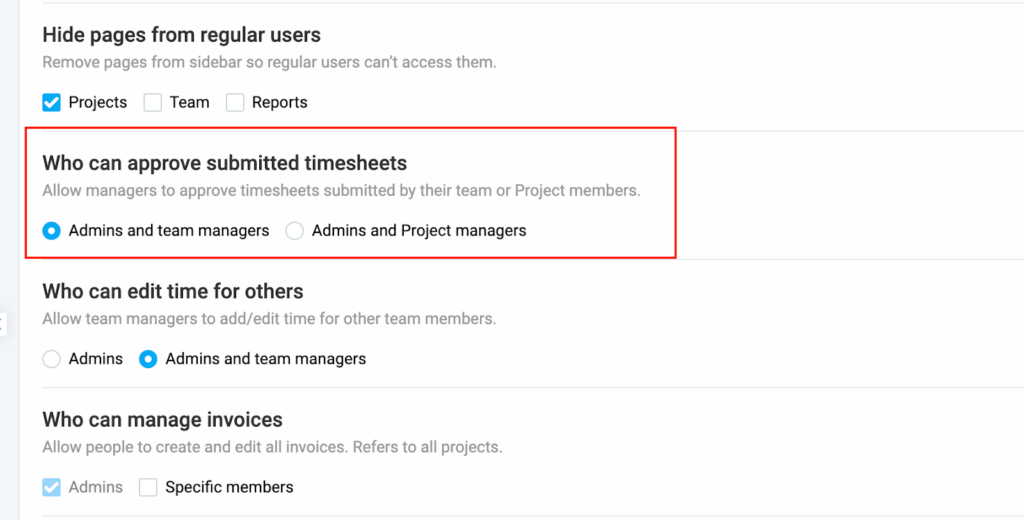This screenshot has height=520, width=1024.
Task: Tick the 'Specific members' checkbox
Action: (x=149, y=488)
